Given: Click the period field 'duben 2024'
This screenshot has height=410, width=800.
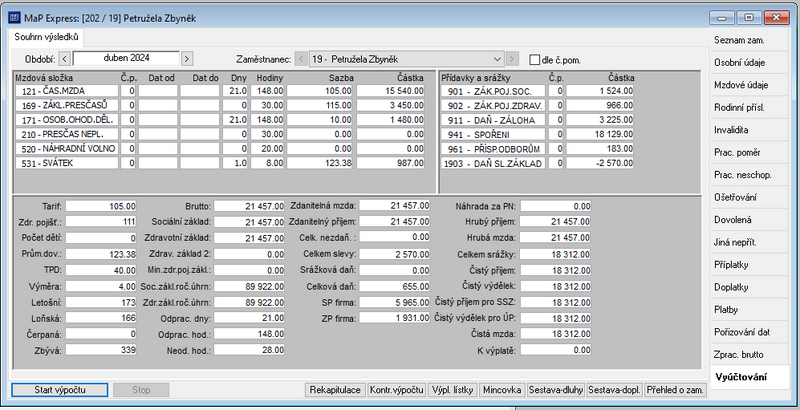Looking at the screenshot, I should [x=126, y=58].
